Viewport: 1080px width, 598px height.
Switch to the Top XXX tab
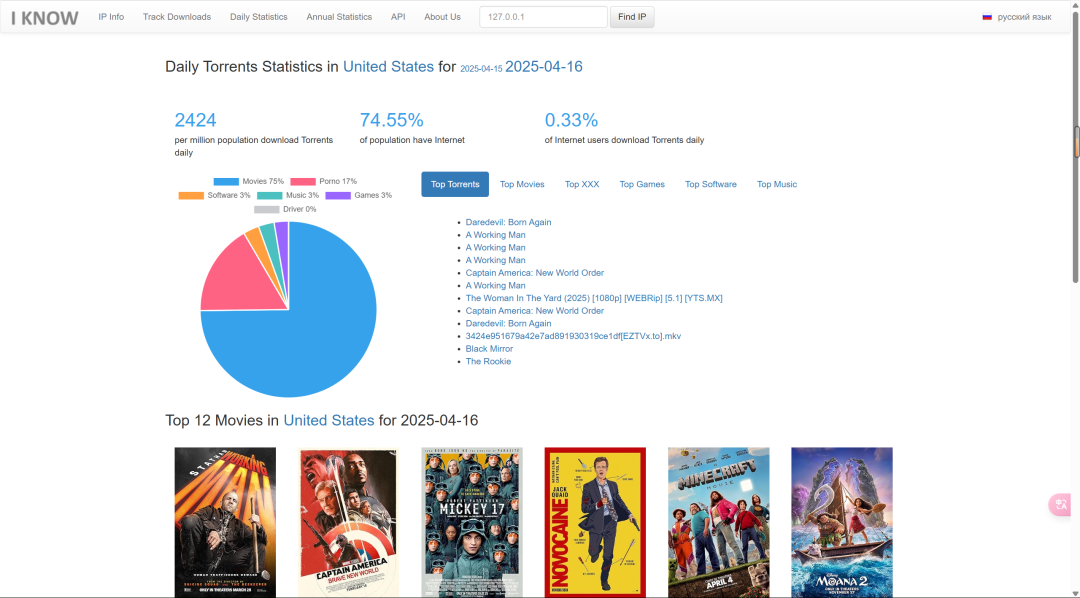coord(582,184)
